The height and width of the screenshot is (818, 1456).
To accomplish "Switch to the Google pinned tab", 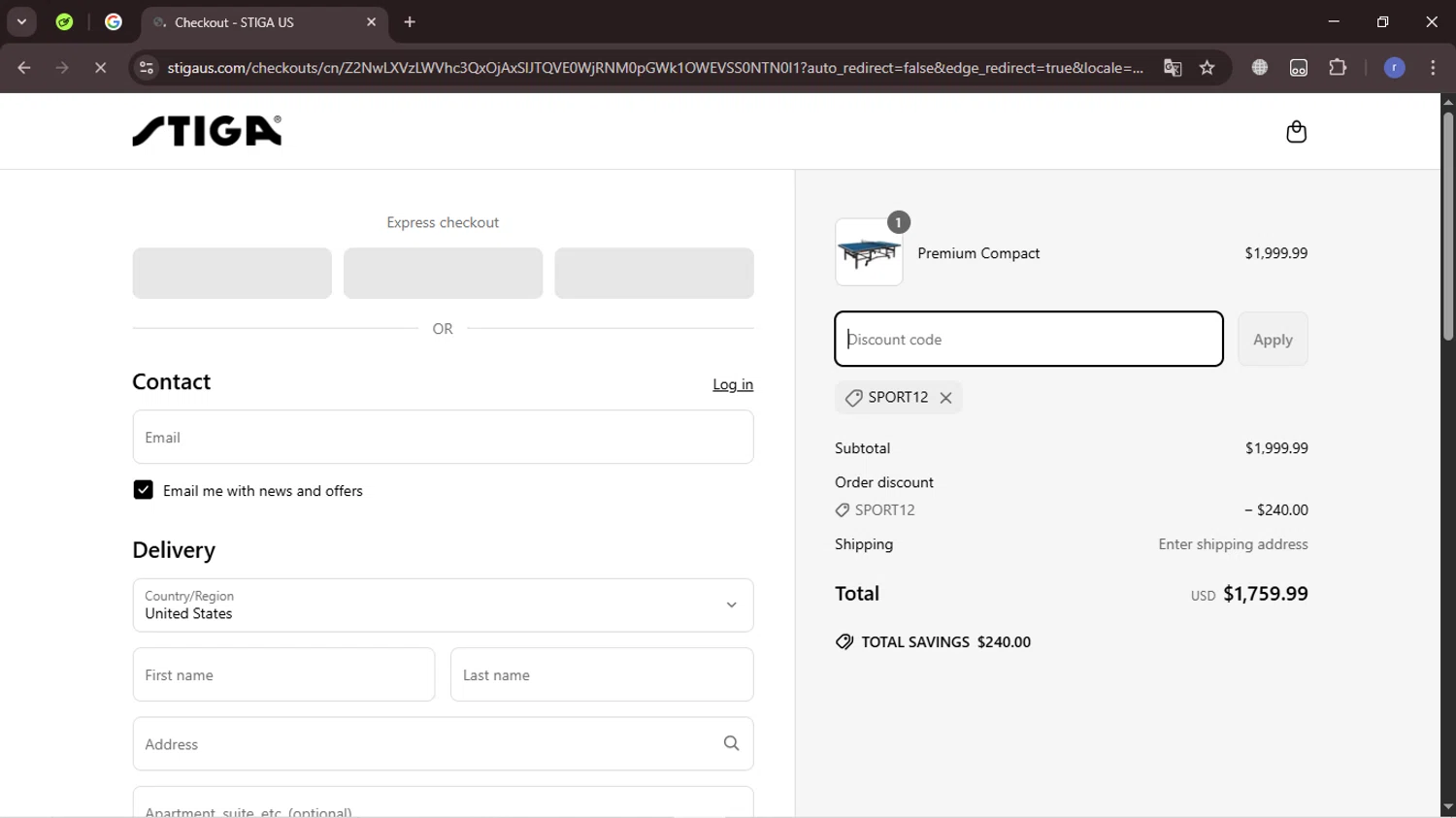I will coord(114,21).
